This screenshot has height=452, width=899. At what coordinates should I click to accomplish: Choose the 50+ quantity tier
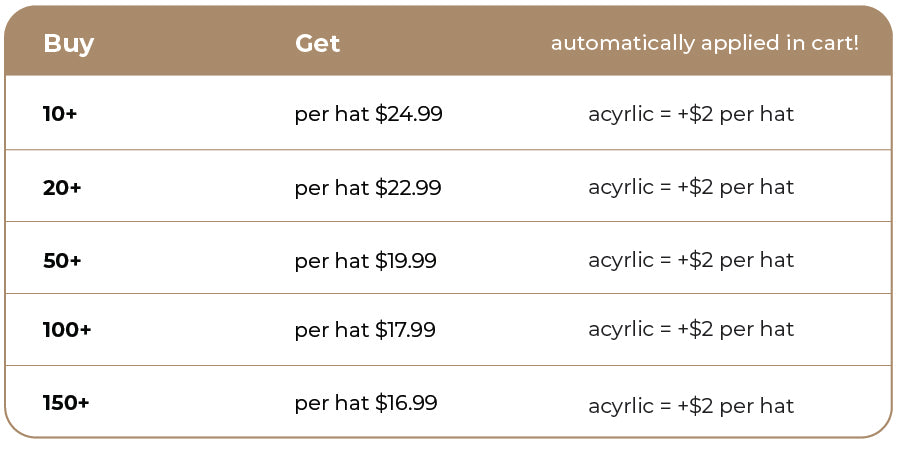(62, 260)
